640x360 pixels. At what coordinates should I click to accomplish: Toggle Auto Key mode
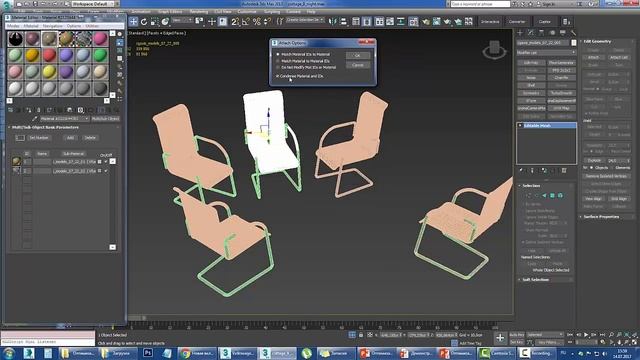517,335
